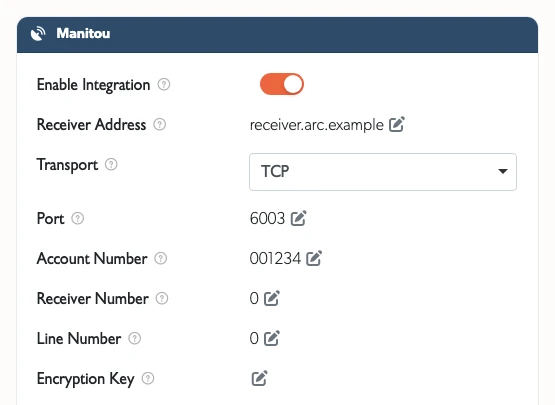The width and height of the screenshot is (555, 405).
Task: Edit the Account Number 001234
Action: [314, 258]
